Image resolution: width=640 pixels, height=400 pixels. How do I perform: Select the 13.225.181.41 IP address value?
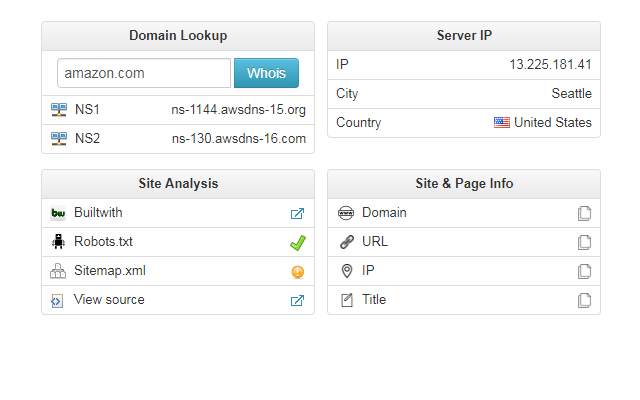pos(550,64)
